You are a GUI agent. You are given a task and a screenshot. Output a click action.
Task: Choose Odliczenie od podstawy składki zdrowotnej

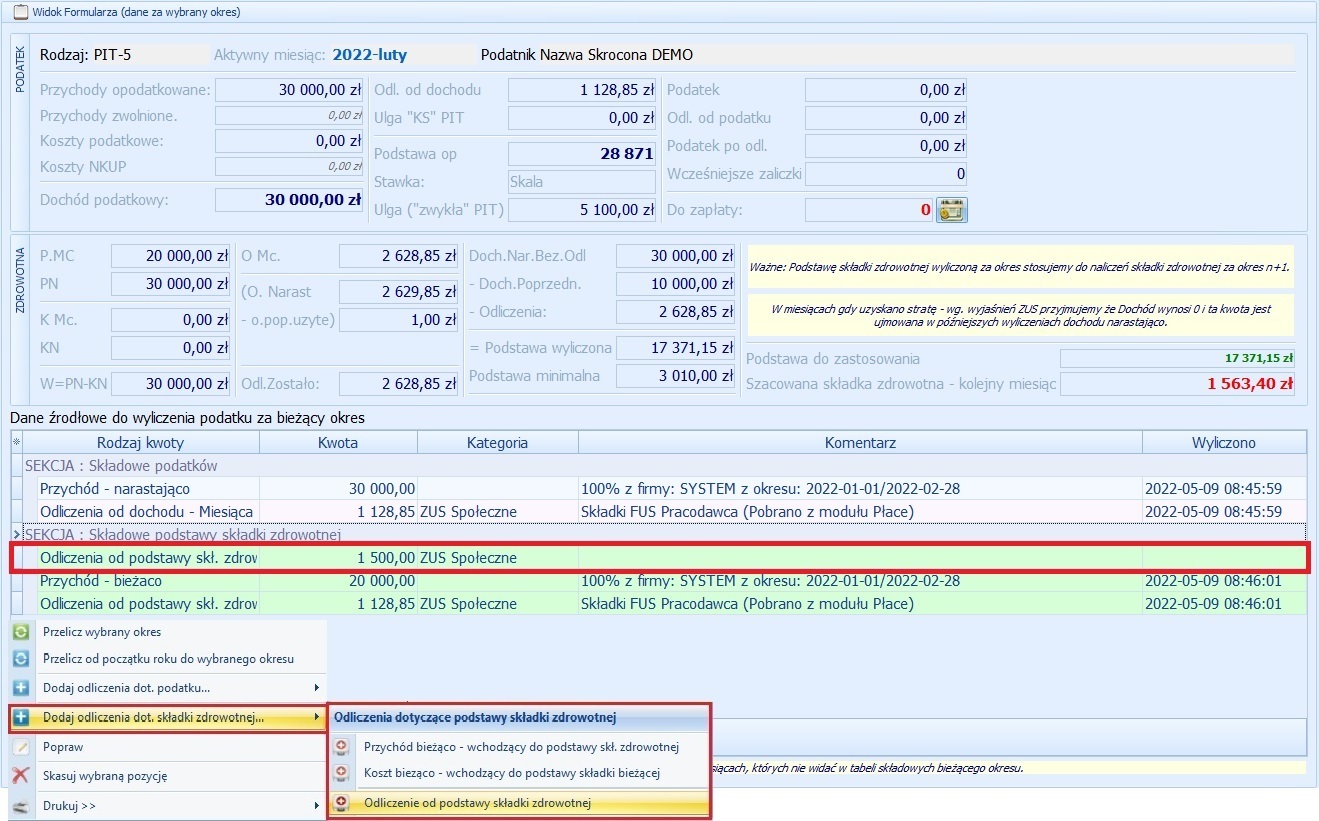click(519, 803)
